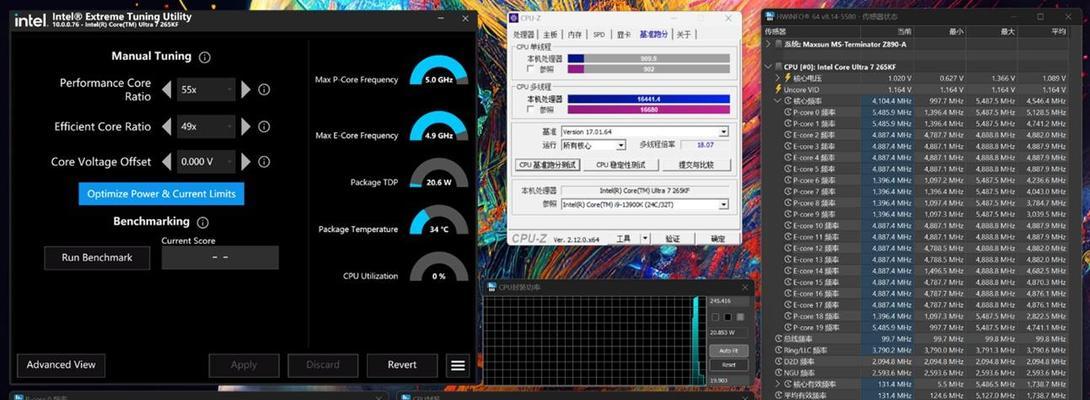Increase Performance Core Ratio with right arrow
1090x400 pixels.
coord(245,89)
